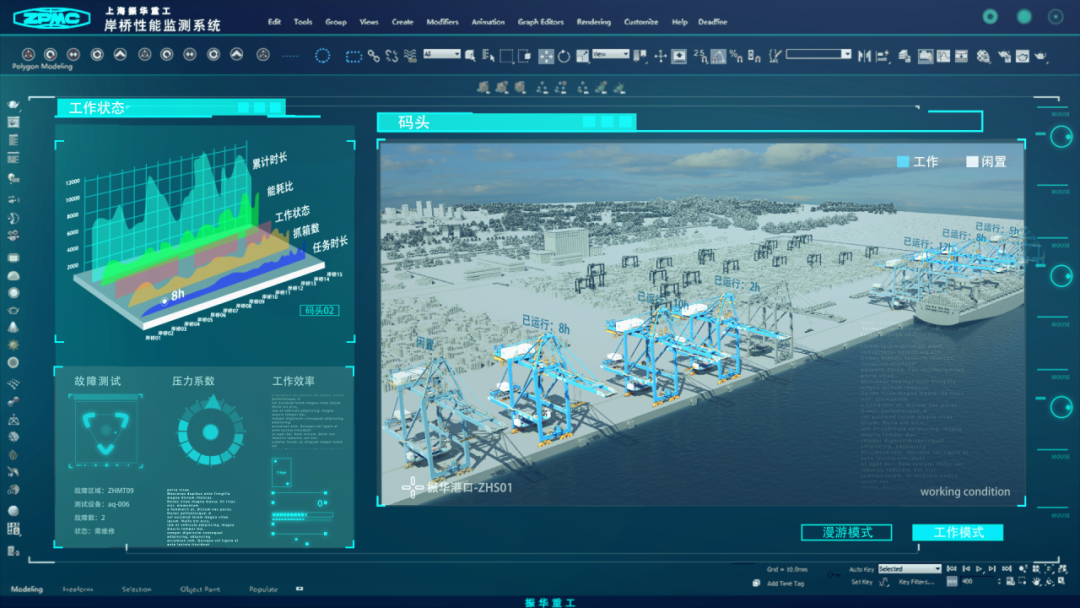Screen dimensions: 1080x608
Task: Click the dashed circle selection icon
Action: click(323, 56)
